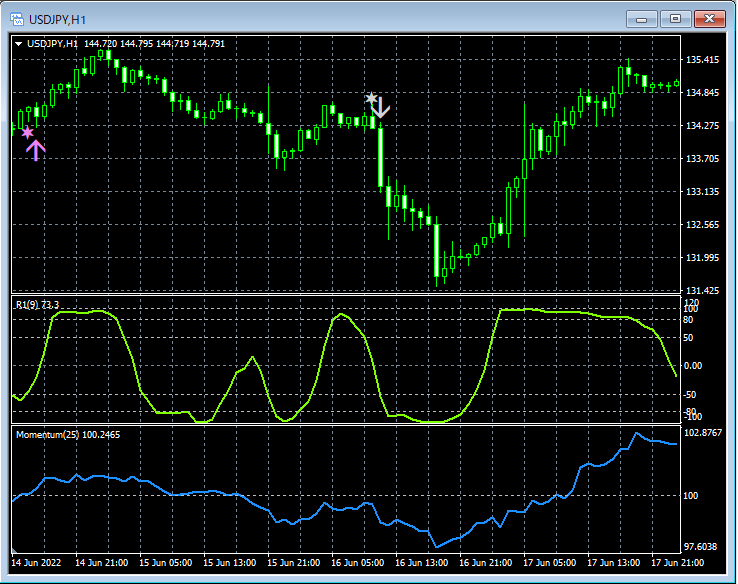The height and width of the screenshot is (584, 738).
Task: Maximize the USDJPY,H1 chart window
Action: [675, 18]
